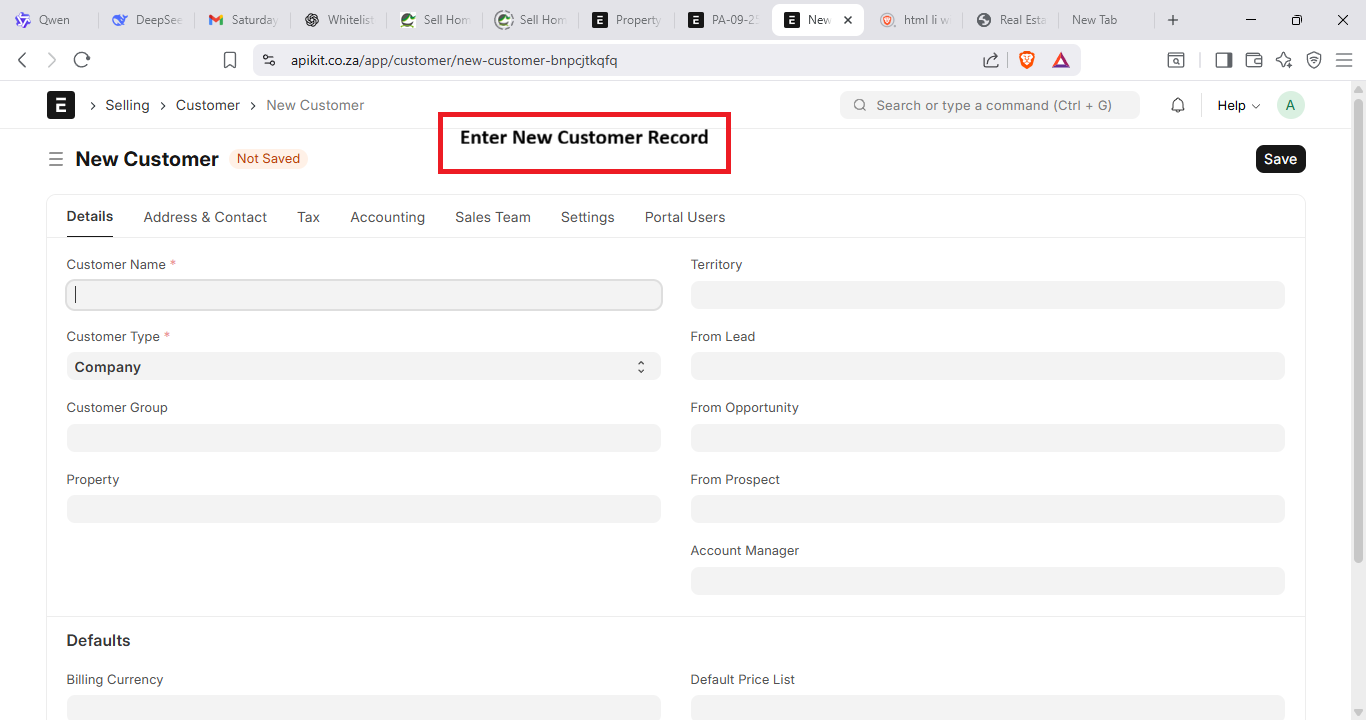Click the Brave Shields lion icon
The image size is (1366, 720).
click(x=1026, y=60)
